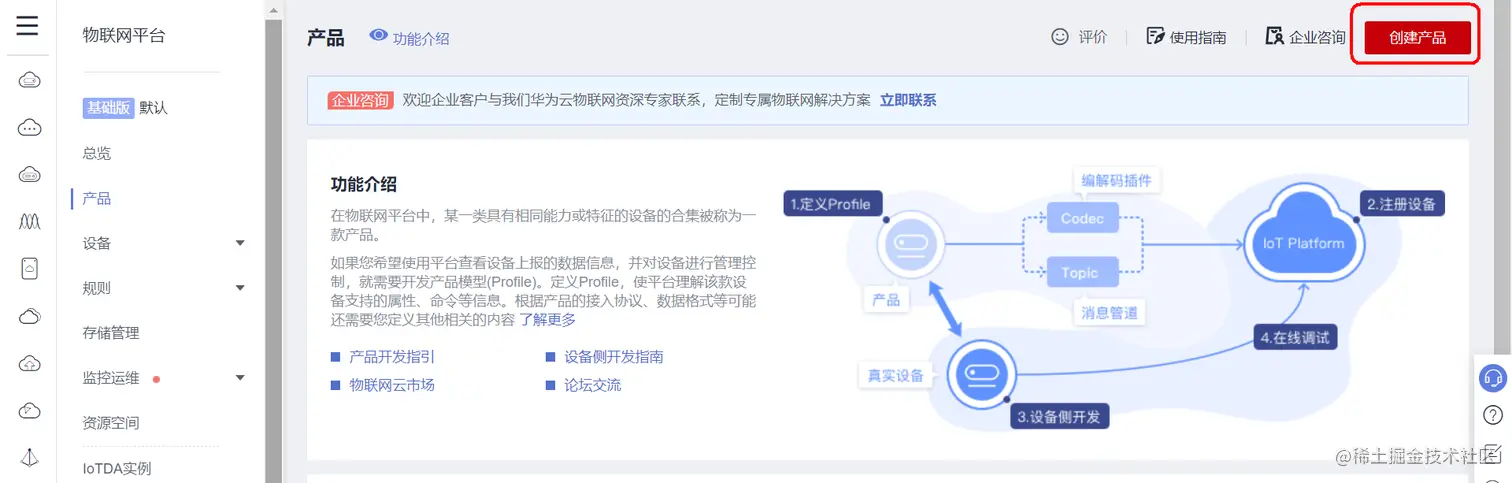The width and height of the screenshot is (1512, 483).
Task: Click the 企业咨询 document icon in the header
Action: click(1274, 37)
